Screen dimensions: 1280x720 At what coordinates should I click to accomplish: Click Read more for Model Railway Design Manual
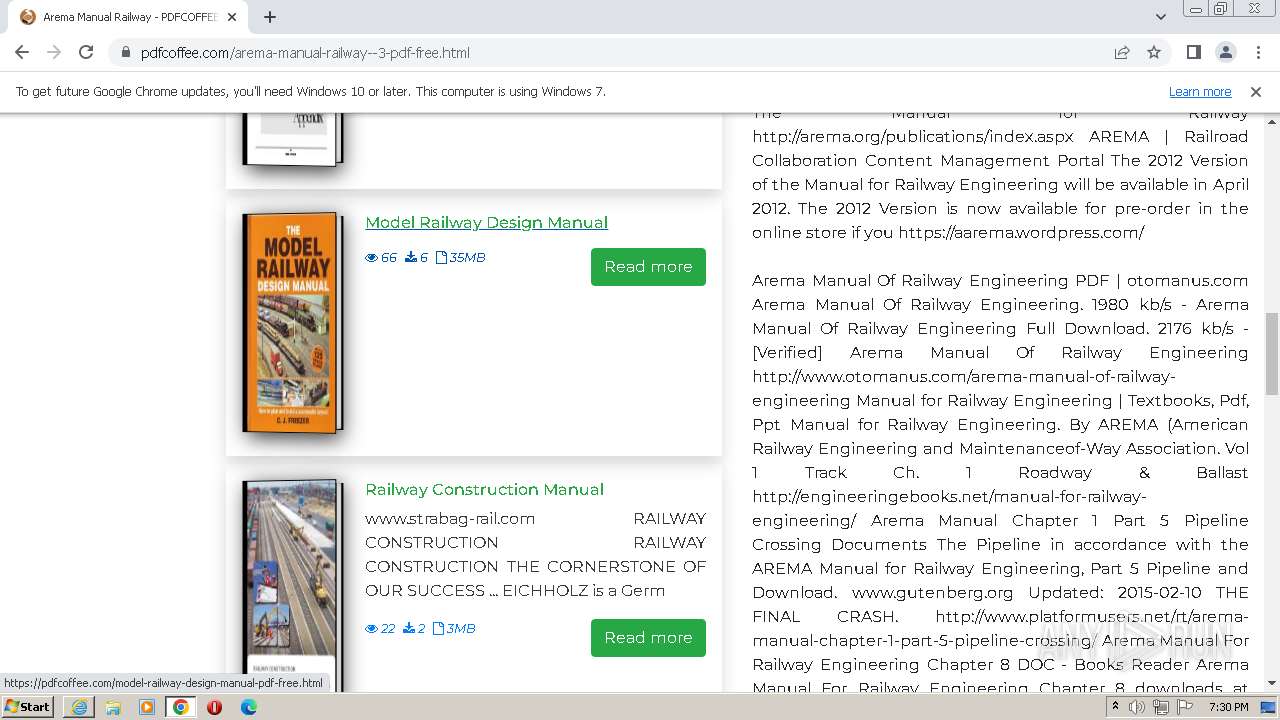[648, 267]
